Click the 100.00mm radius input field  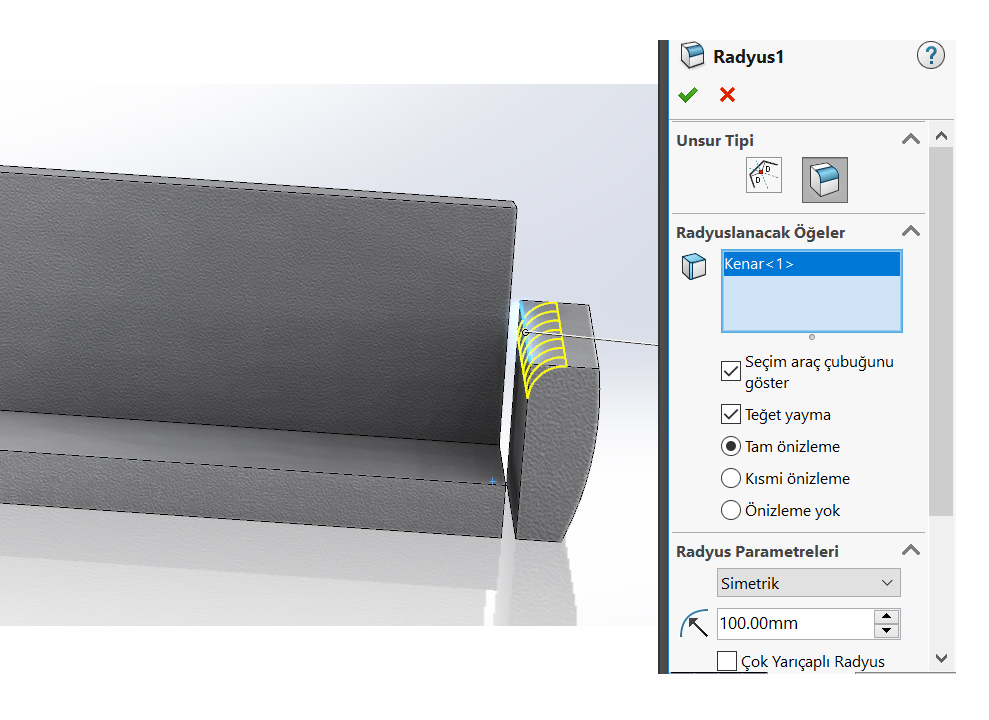point(796,624)
